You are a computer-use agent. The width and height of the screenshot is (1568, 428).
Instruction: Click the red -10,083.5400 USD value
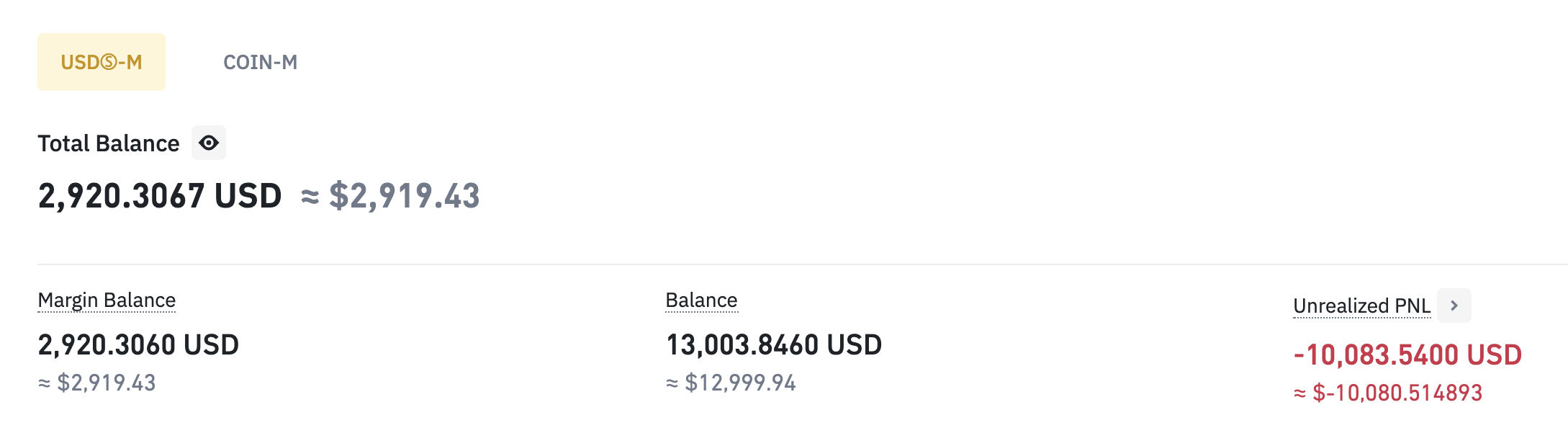click(x=1407, y=355)
